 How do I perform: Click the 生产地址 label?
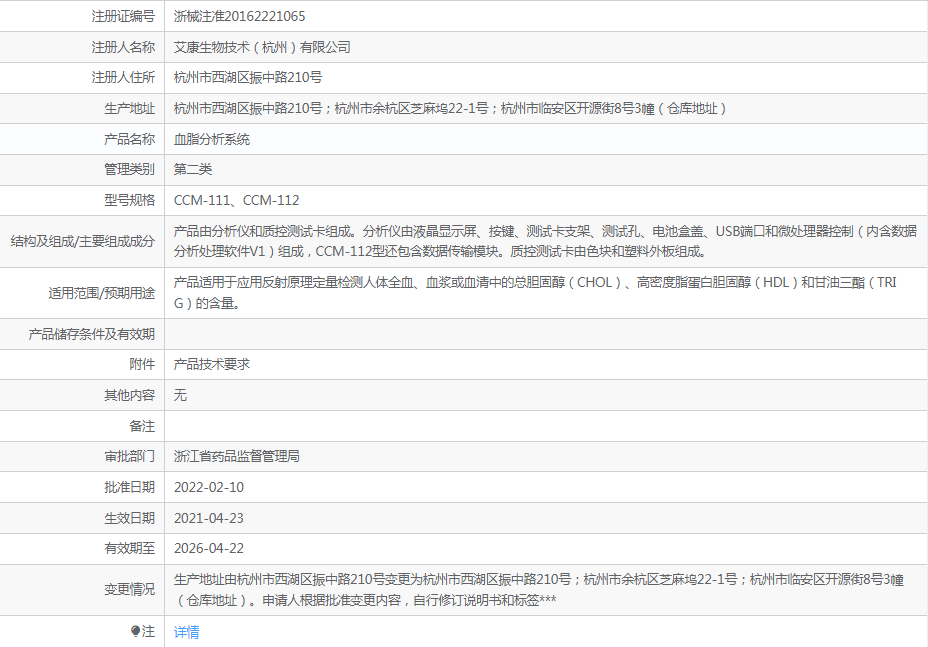pyautogui.click(x=130, y=108)
